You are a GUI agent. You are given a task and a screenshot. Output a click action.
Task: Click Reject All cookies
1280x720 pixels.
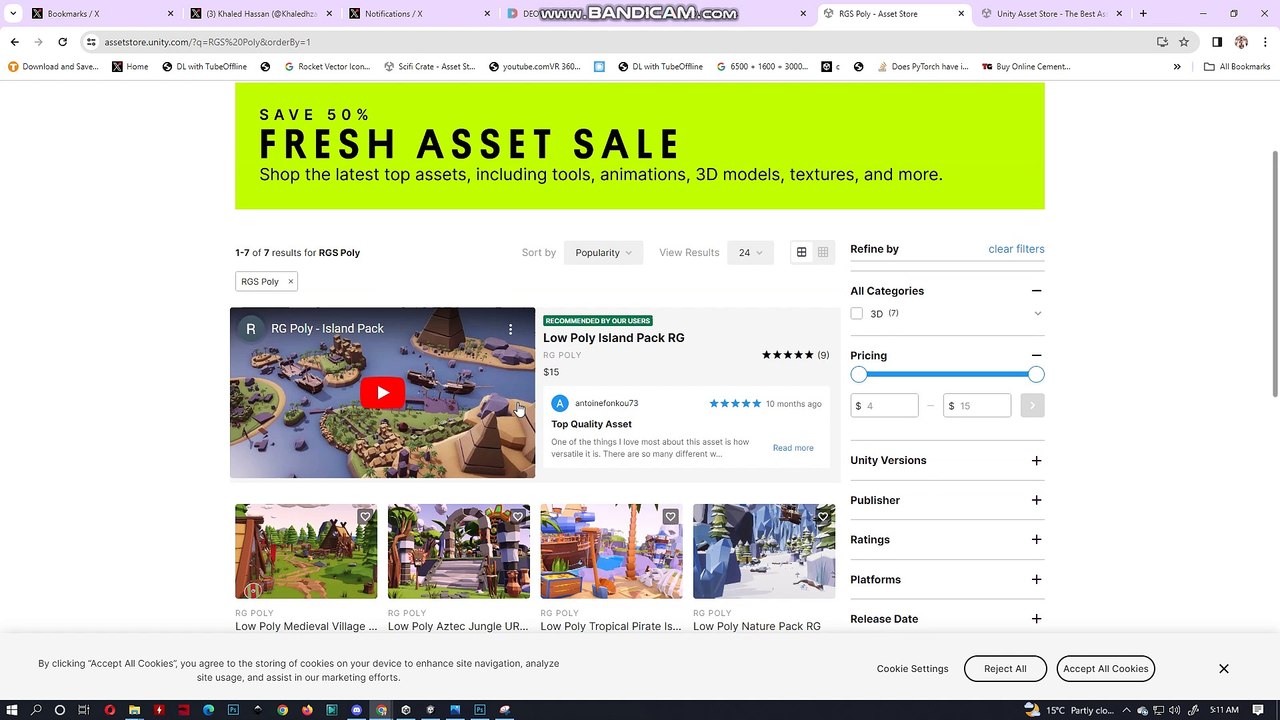(x=1005, y=669)
